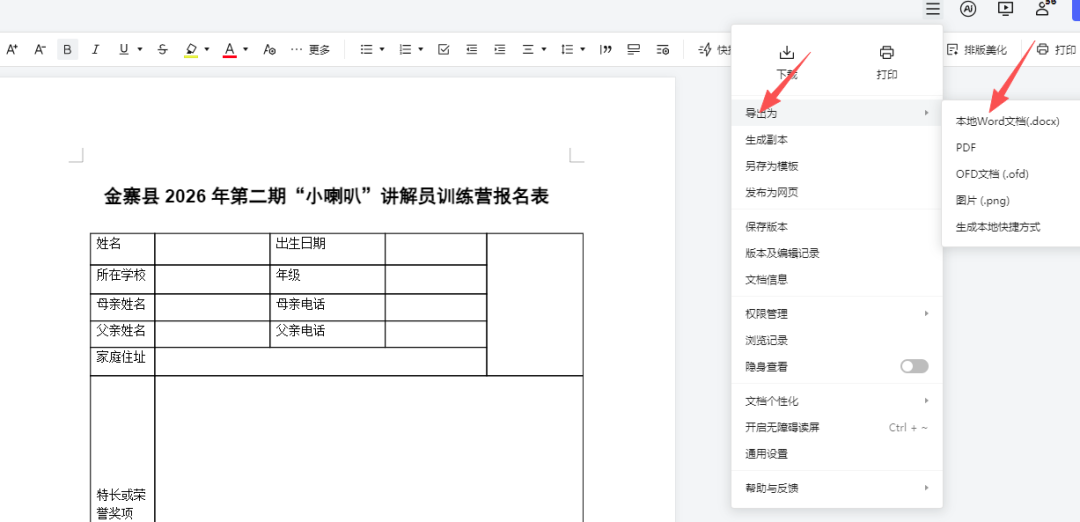Toggle 隐身查看 incognito switch
Screen dimensions: 1080x522
pos(914,366)
